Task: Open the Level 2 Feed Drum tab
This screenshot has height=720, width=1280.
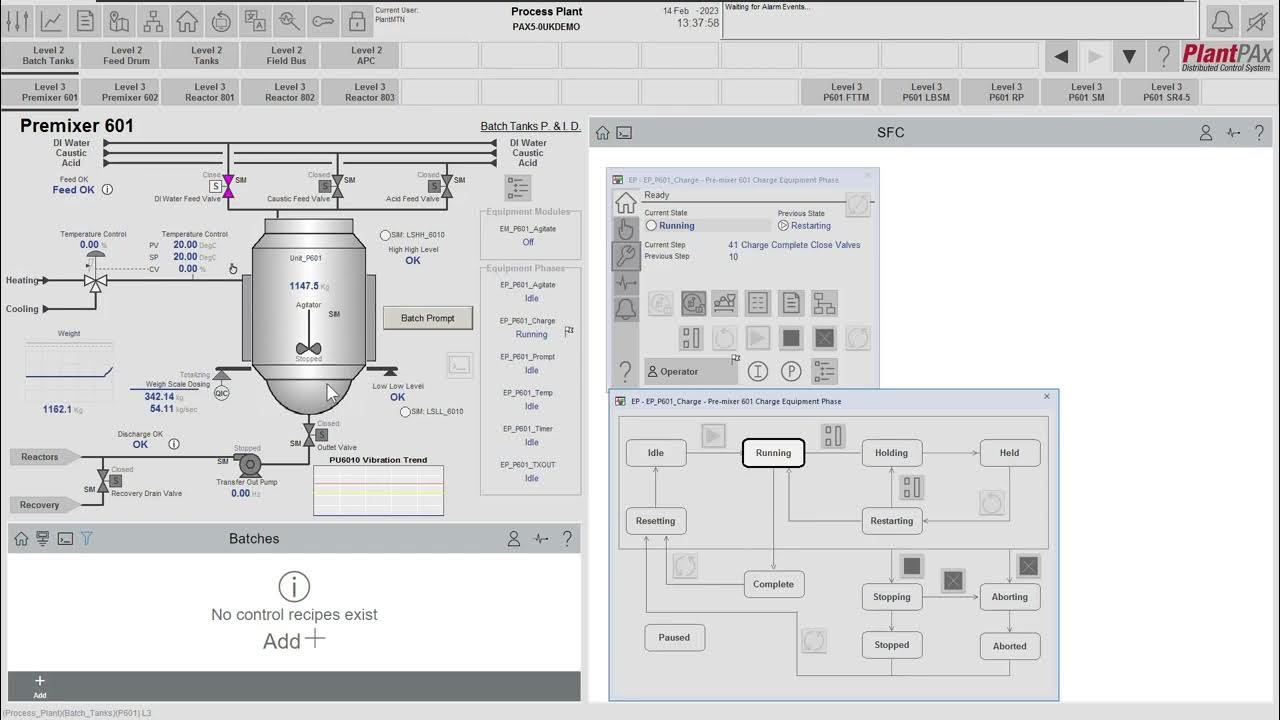Action: point(127,55)
